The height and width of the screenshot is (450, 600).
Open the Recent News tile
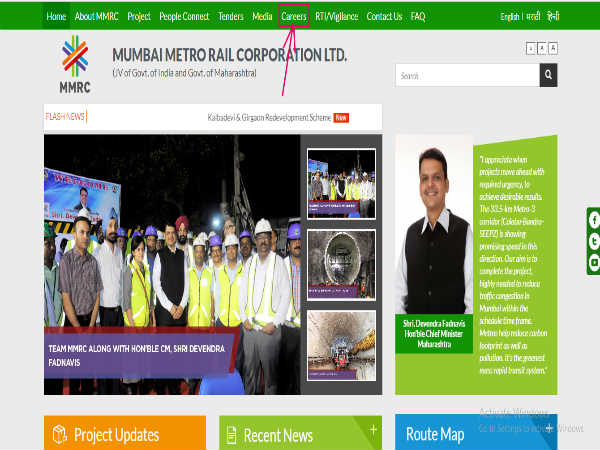pos(300,433)
